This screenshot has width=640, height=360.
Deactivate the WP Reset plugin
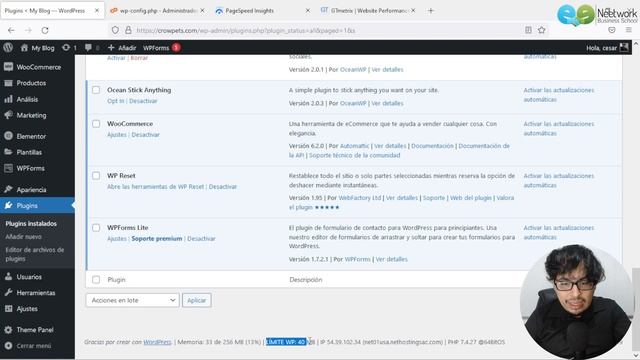(223, 187)
